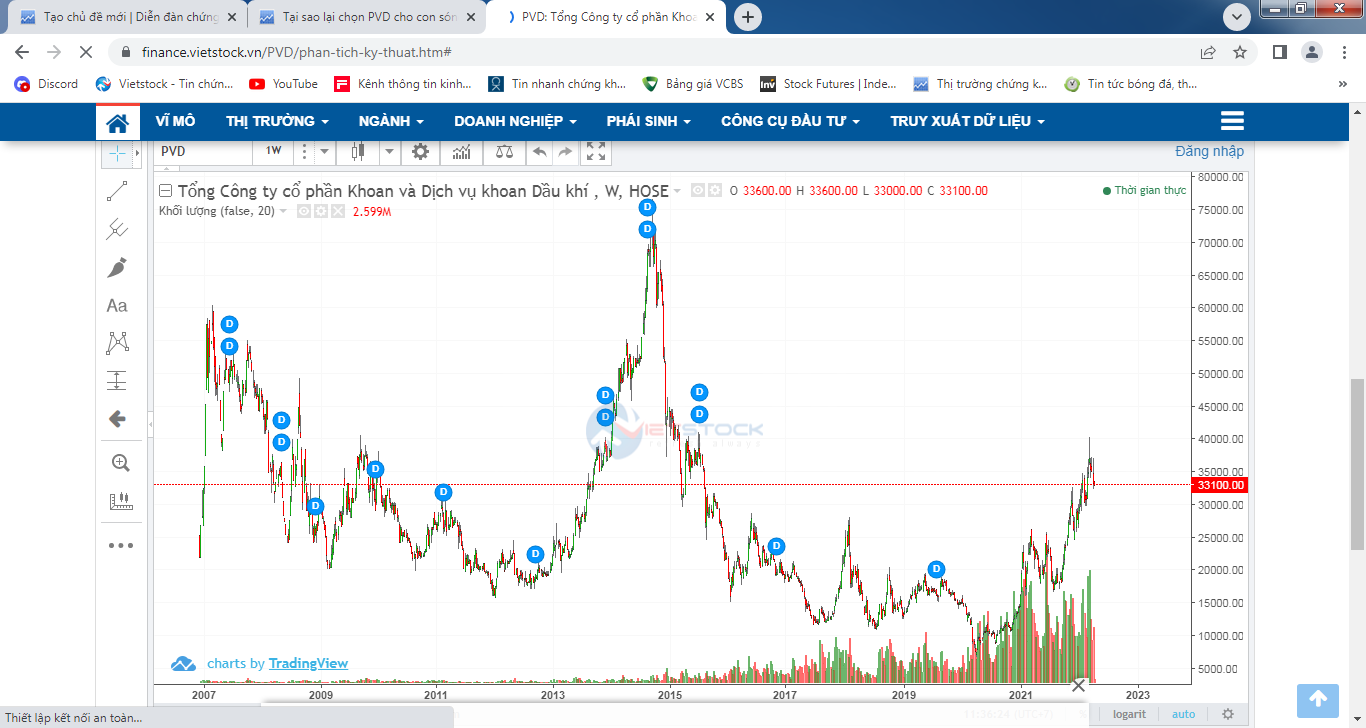Choose the text annotation tool
Viewport: 1366px width, 728px height.
pos(117,306)
